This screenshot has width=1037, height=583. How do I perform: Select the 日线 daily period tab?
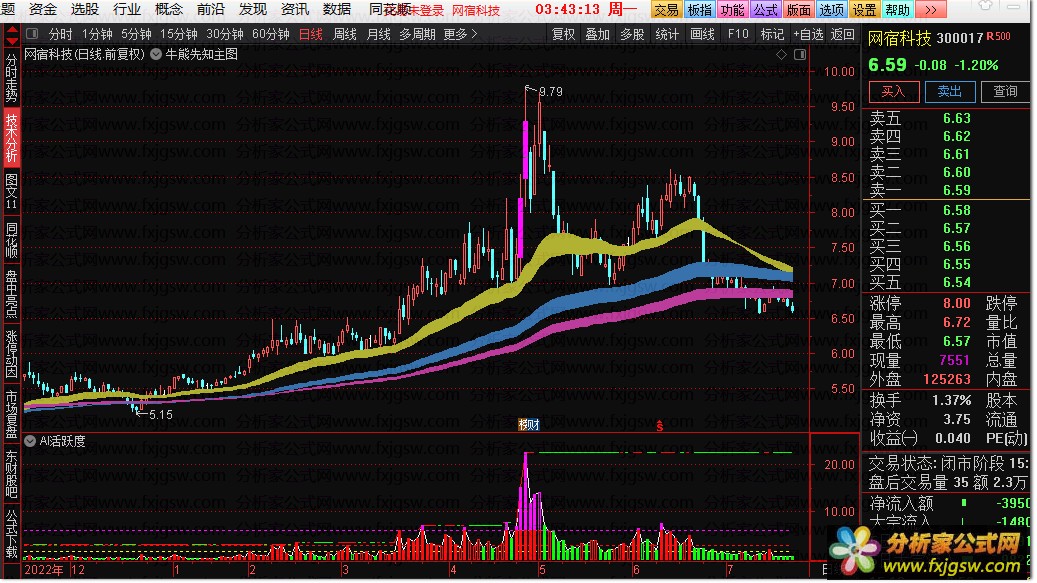click(311, 34)
